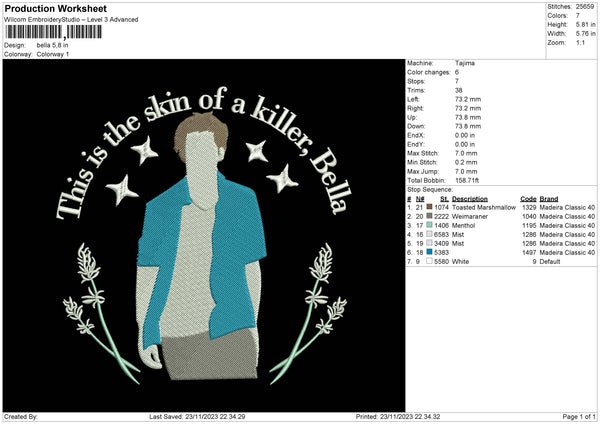Image resolution: width=600 pixels, height=424 pixels.
Task: Click the Created By label
Action: (21, 416)
